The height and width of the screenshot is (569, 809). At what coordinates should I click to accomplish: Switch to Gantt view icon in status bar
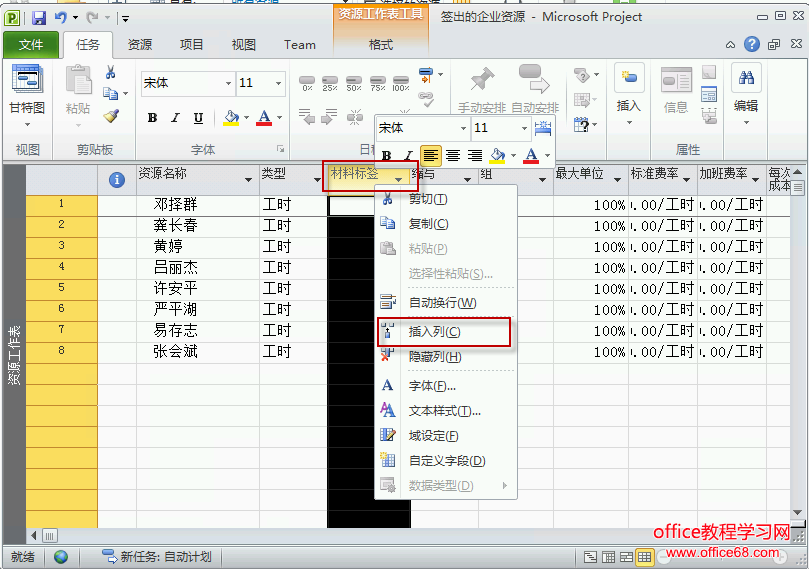pyautogui.click(x=590, y=557)
